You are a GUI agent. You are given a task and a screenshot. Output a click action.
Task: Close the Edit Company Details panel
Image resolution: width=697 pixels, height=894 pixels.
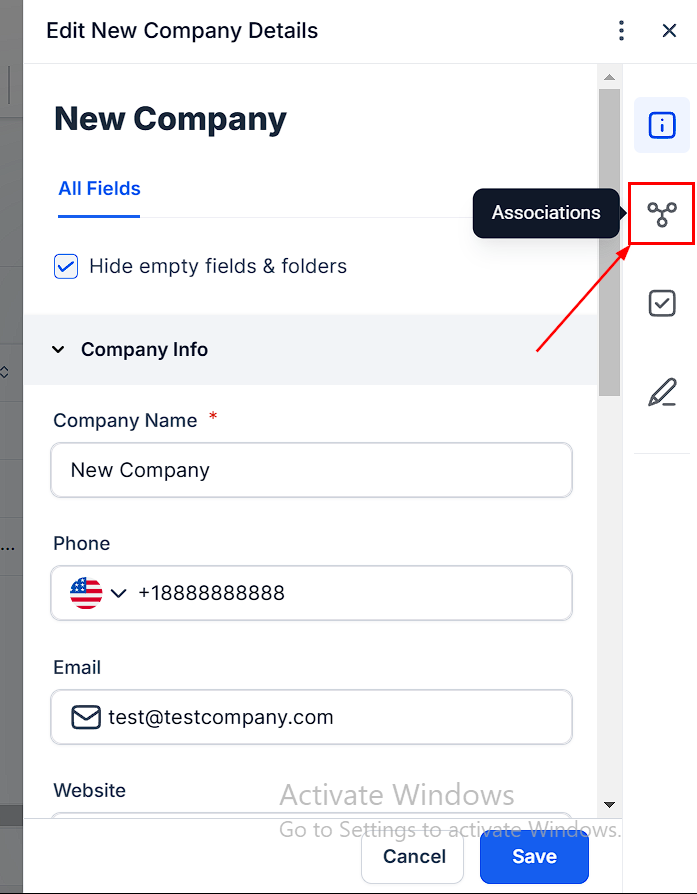670,31
